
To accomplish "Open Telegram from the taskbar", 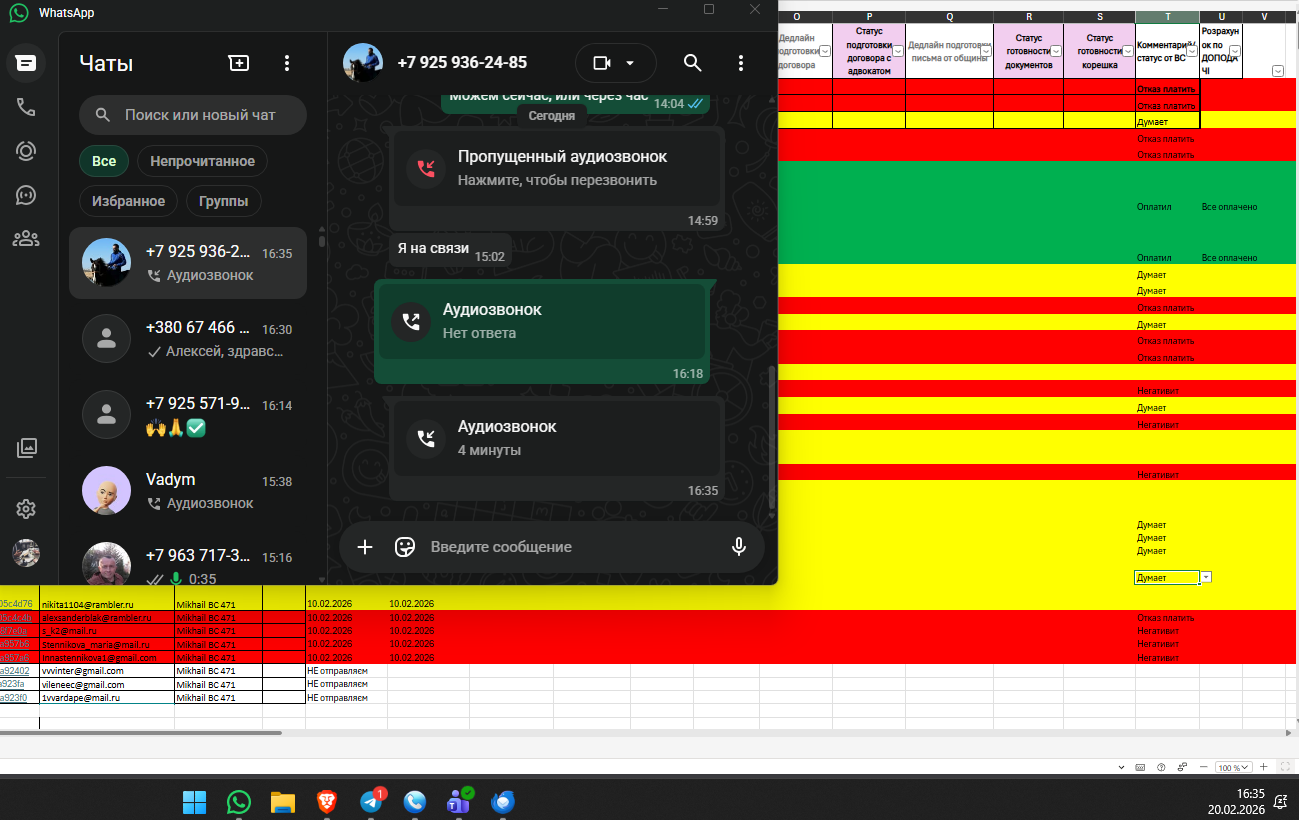I will 371,802.
